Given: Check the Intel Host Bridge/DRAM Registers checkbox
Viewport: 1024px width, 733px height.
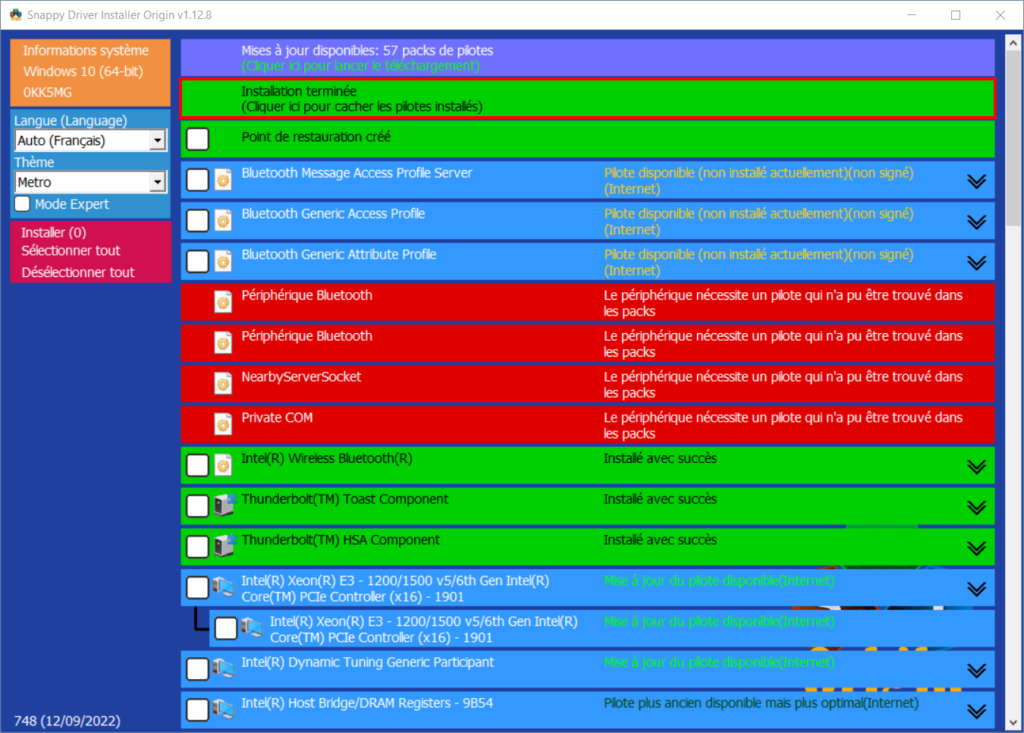Looking at the screenshot, I should pyautogui.click(x=197, y=709).
